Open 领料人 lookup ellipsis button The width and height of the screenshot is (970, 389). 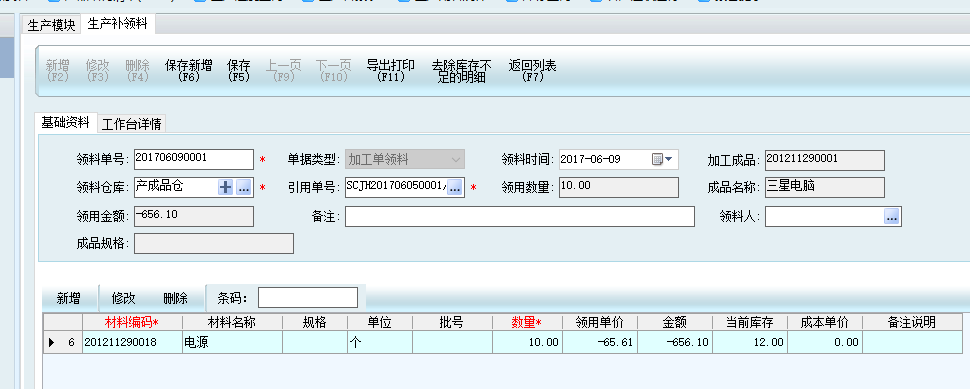tap(891, 216)
